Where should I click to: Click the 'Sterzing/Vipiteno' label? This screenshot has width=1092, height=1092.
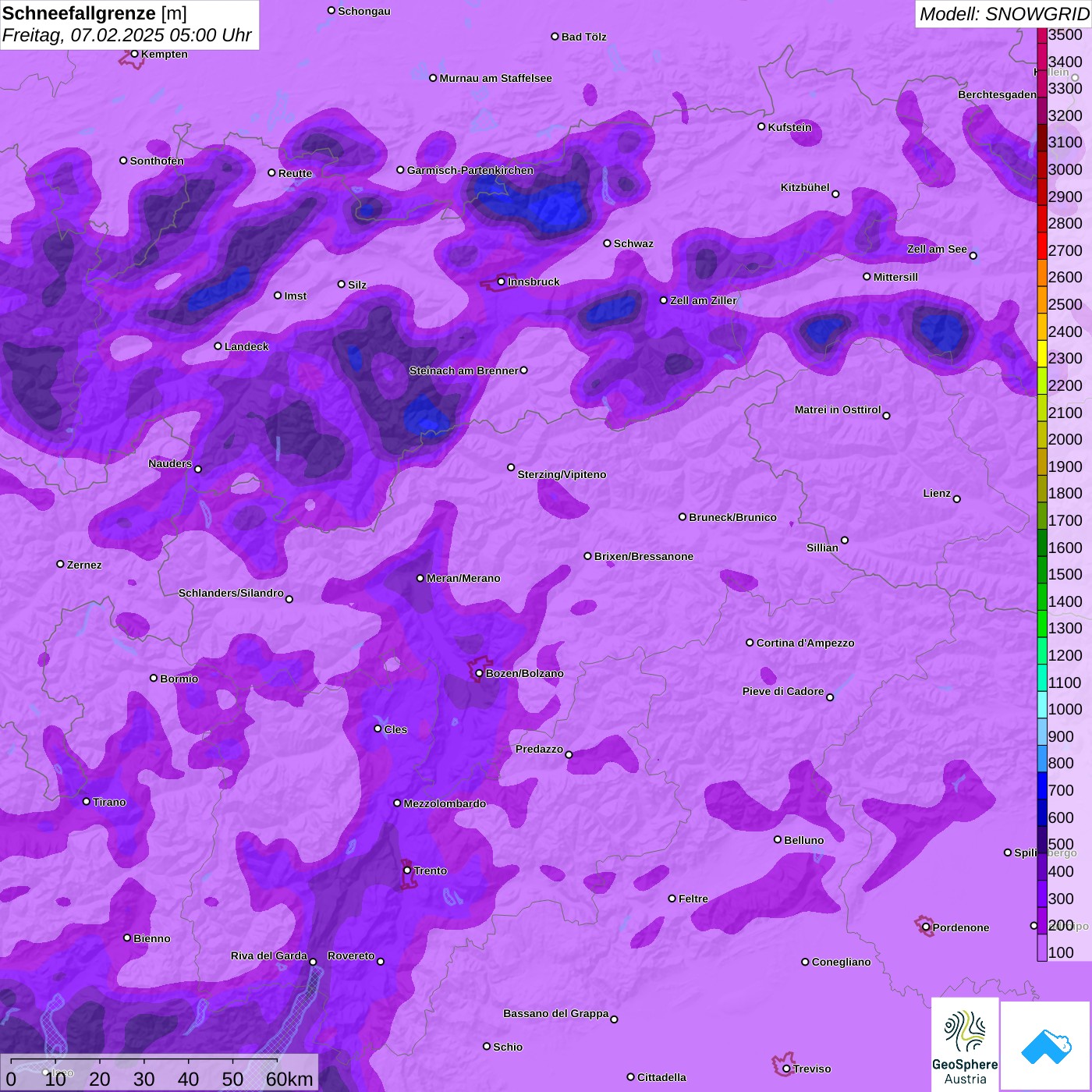pyautogui.click(x=562, y=474)
